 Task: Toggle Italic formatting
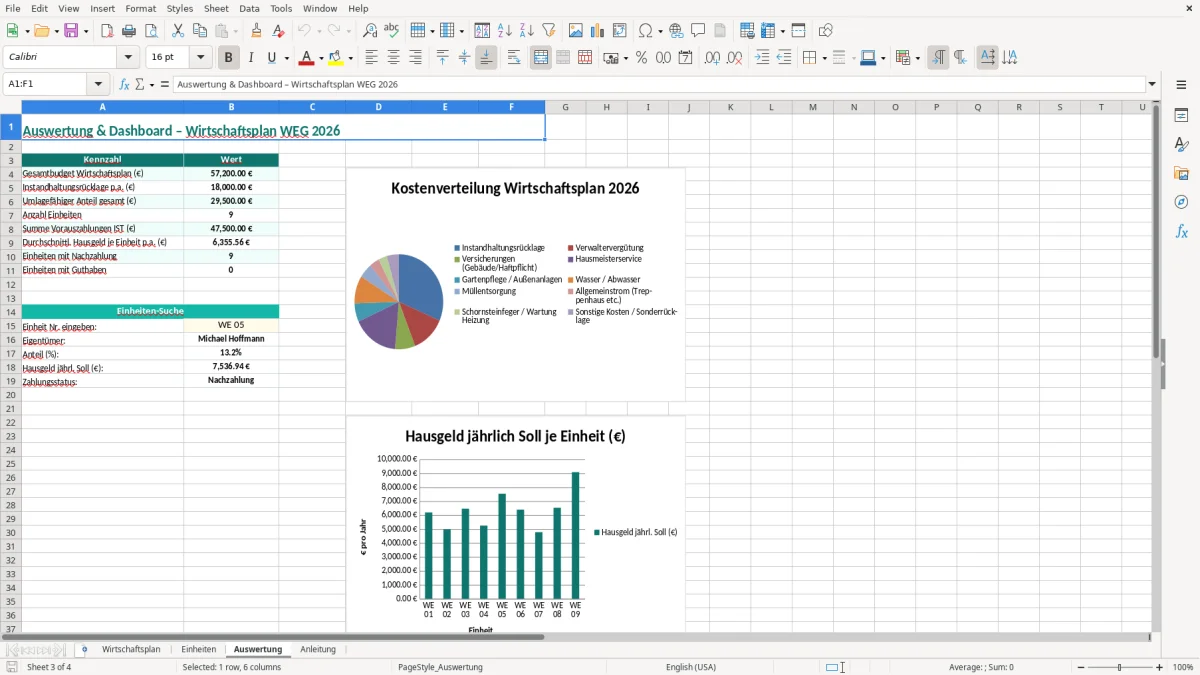(251, 58)
